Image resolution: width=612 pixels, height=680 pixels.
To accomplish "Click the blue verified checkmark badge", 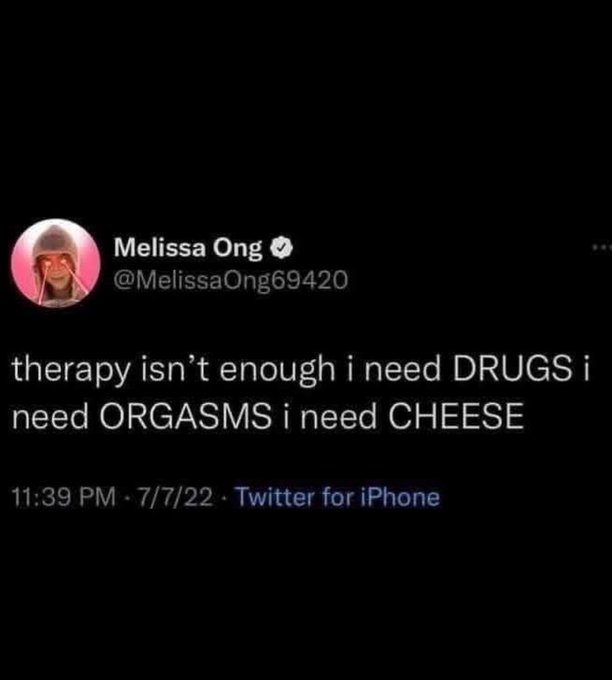I will [282, 248].
